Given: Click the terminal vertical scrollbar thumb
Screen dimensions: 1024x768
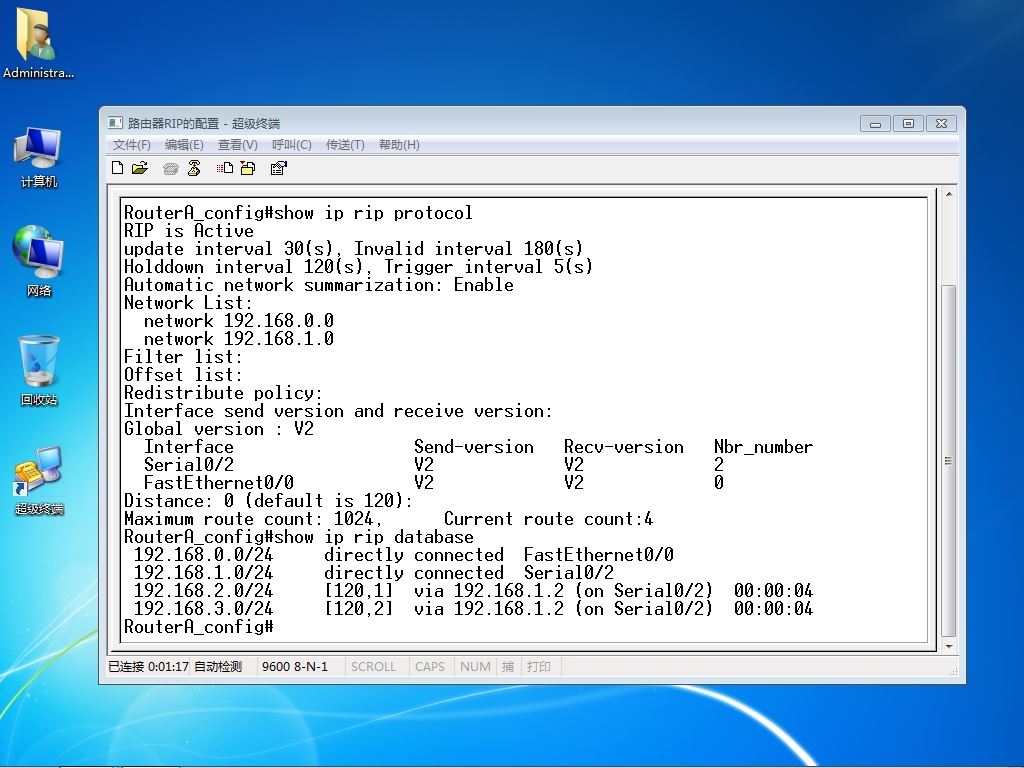Looking at the screenshot, I should tap(949, 460).
